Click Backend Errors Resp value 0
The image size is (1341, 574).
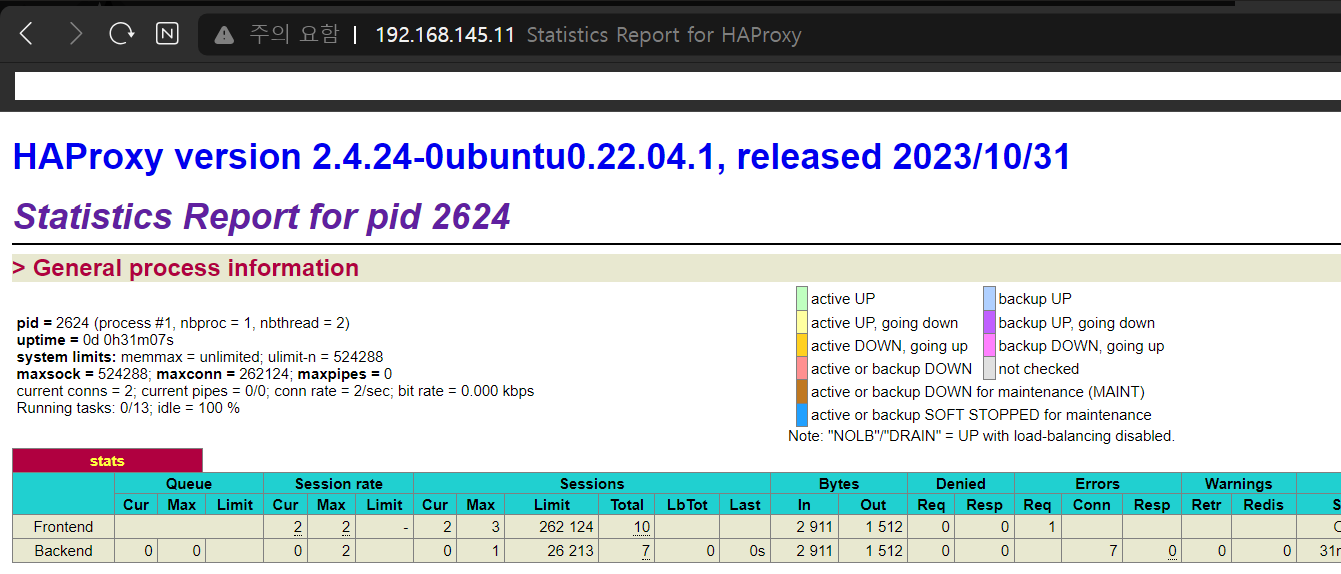coord(1172,551)
